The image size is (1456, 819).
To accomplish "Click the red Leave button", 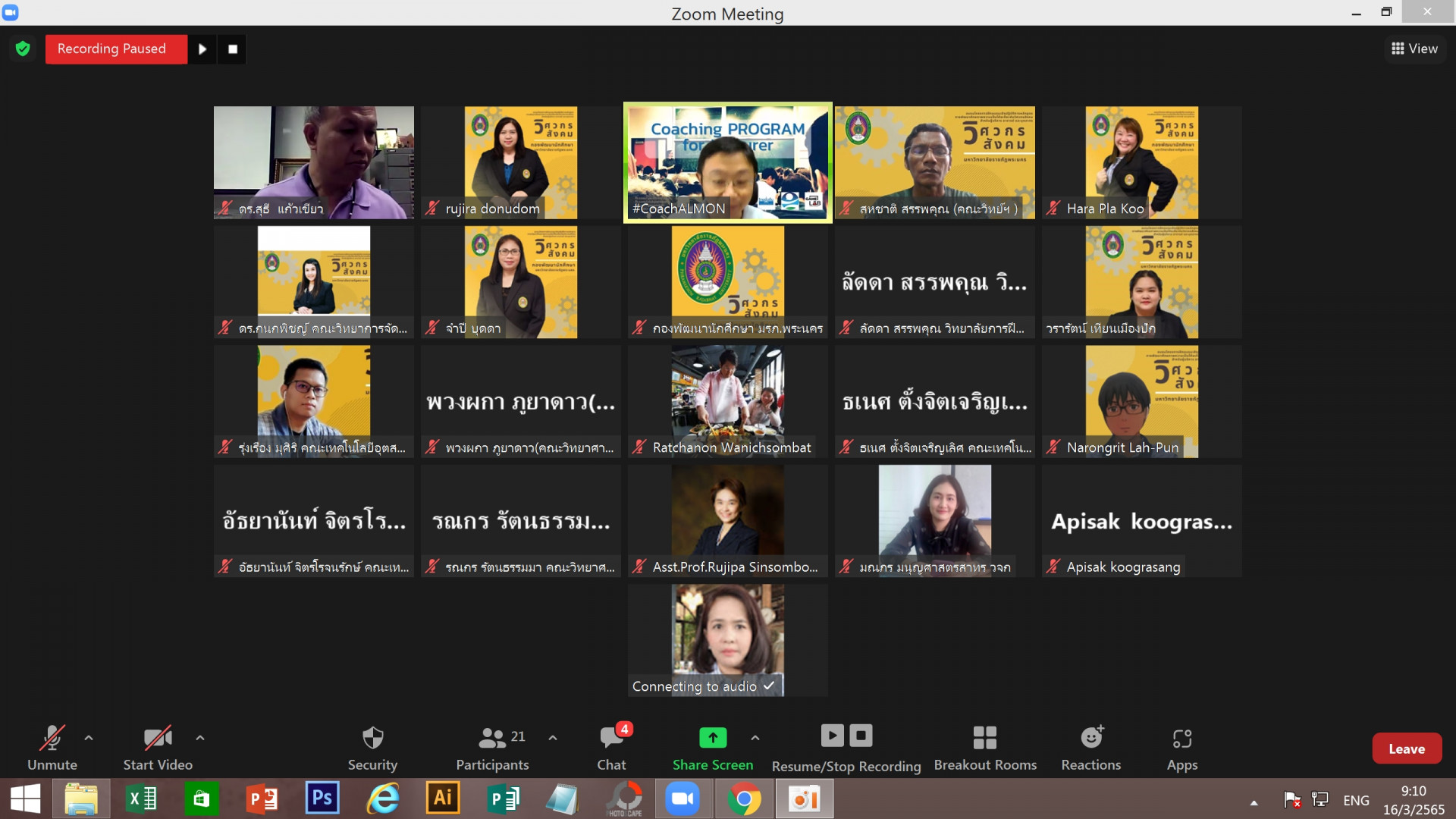I will click(x=1406, y=748).
